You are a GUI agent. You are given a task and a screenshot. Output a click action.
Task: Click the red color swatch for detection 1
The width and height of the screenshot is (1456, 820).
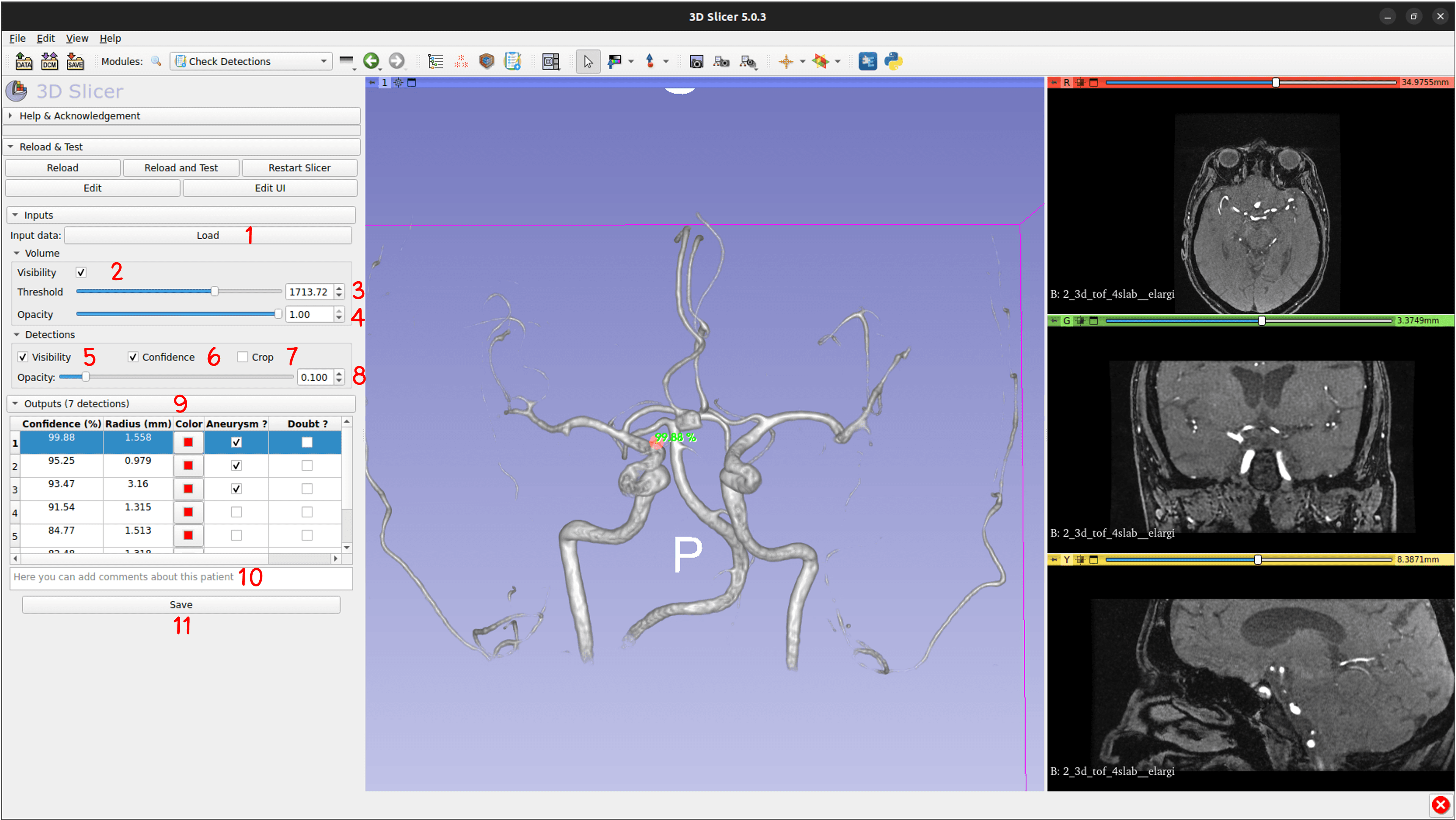point(188,442)
